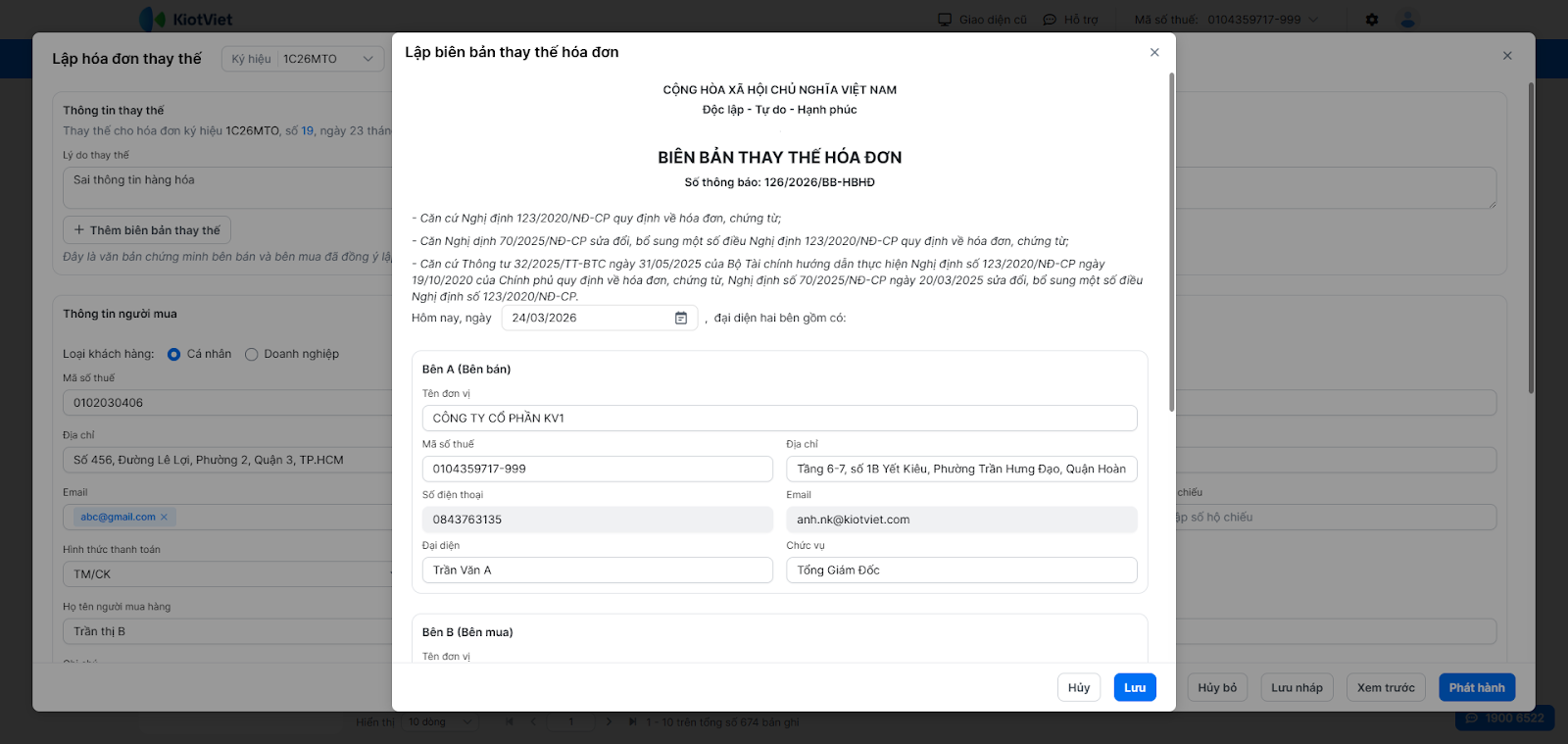Screen dimensions: 1568x744
Task: Select the Cá nhân customer type
Action: [174, 355]
